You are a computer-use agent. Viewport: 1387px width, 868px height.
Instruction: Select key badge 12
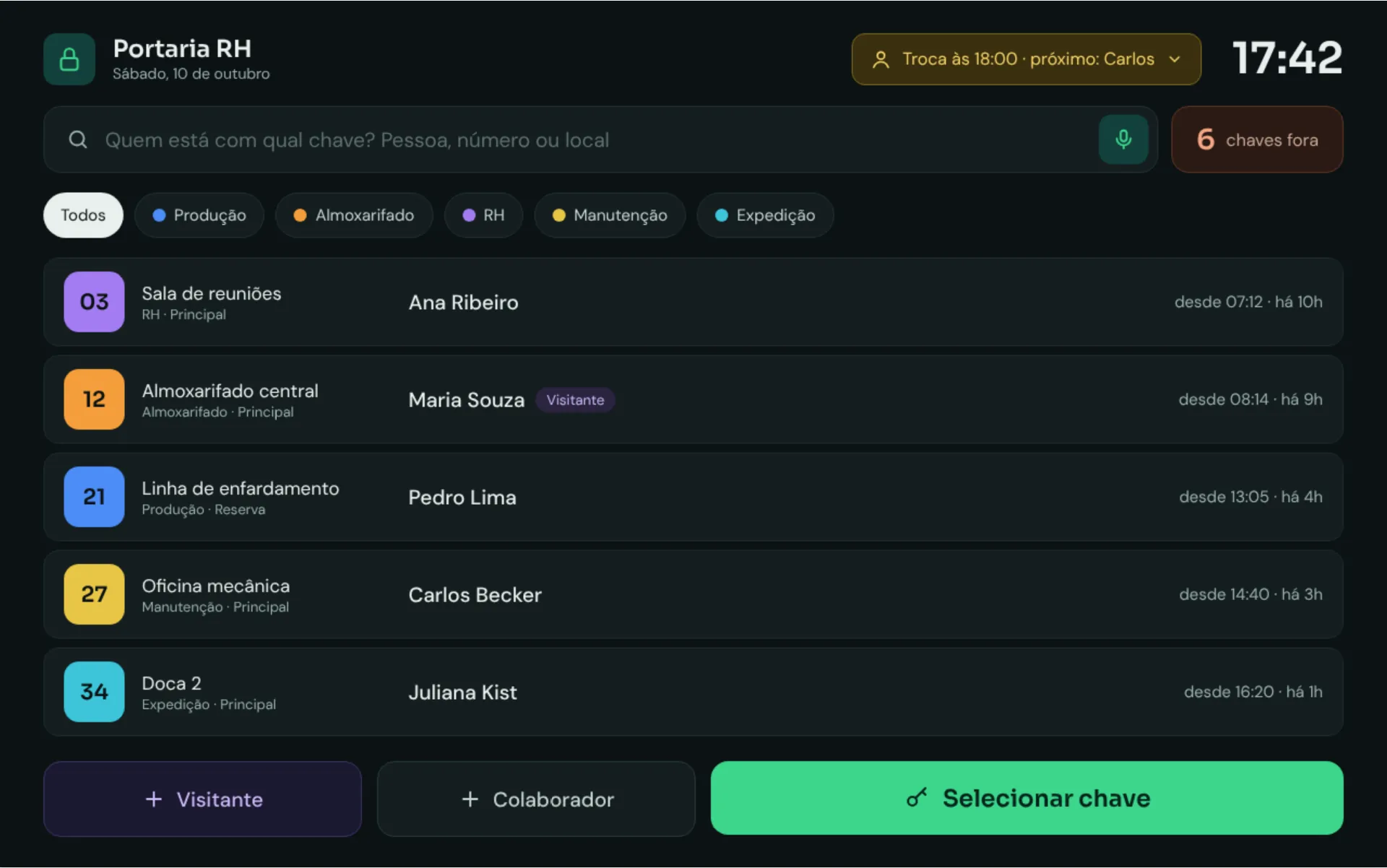[94, 399]
